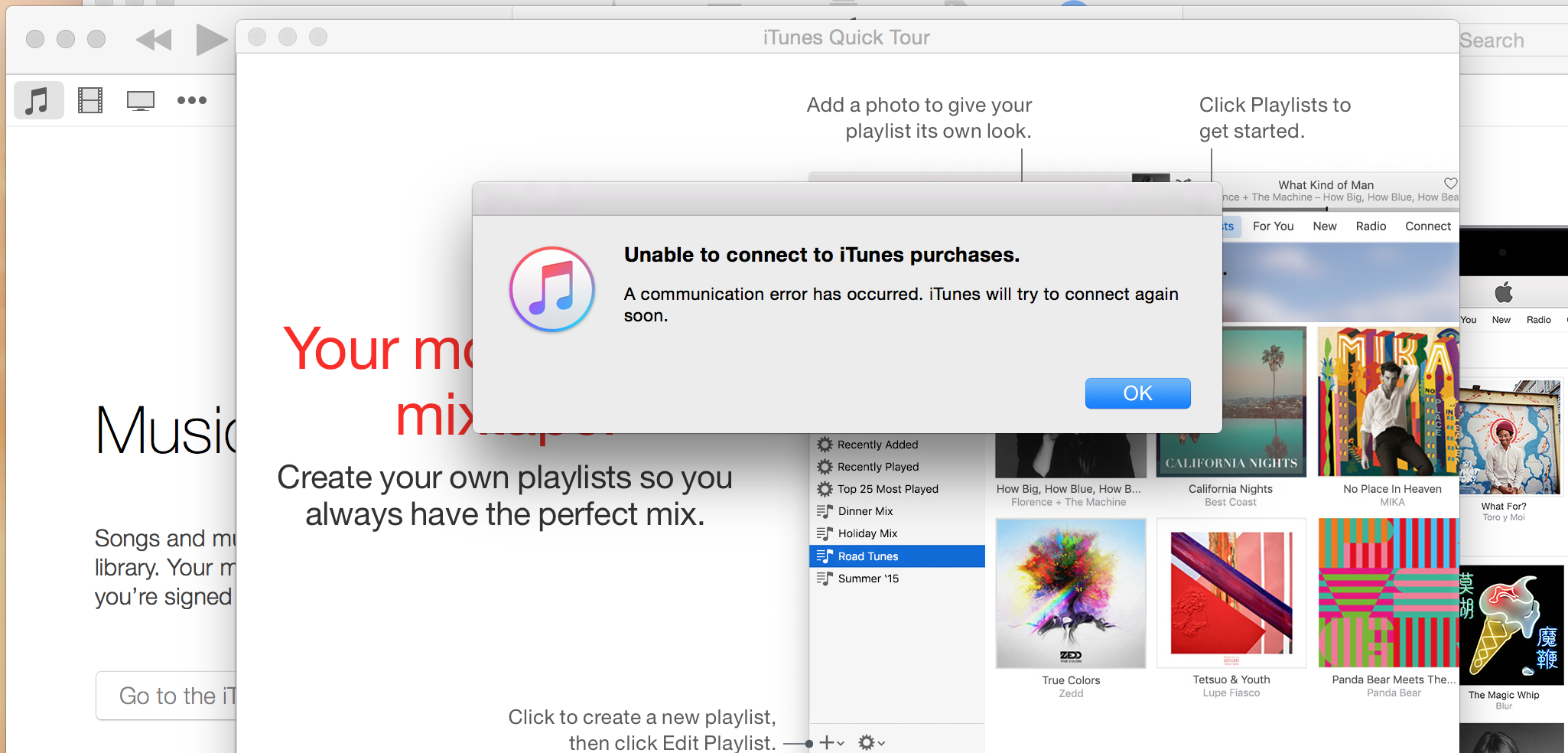Click the artist name 'Lupe Fiasco'
Viewport: 1568px width, 753px height.
[x=1231, y=693]
